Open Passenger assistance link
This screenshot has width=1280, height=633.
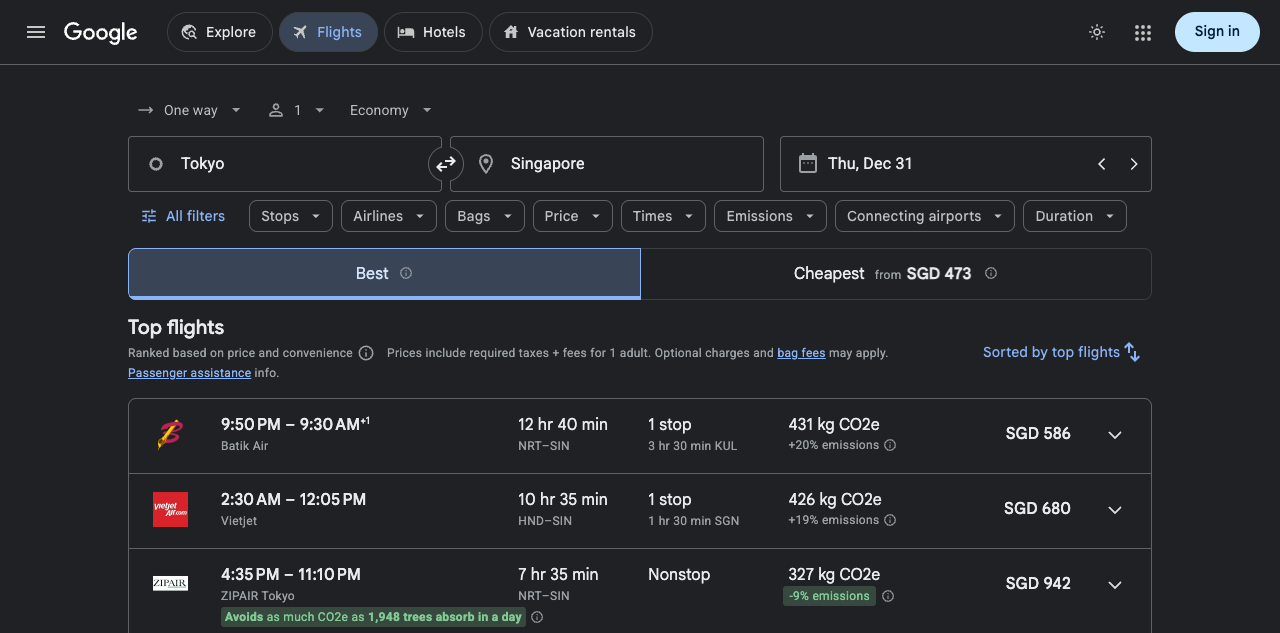pyautogui.click(x=189, y=373)
